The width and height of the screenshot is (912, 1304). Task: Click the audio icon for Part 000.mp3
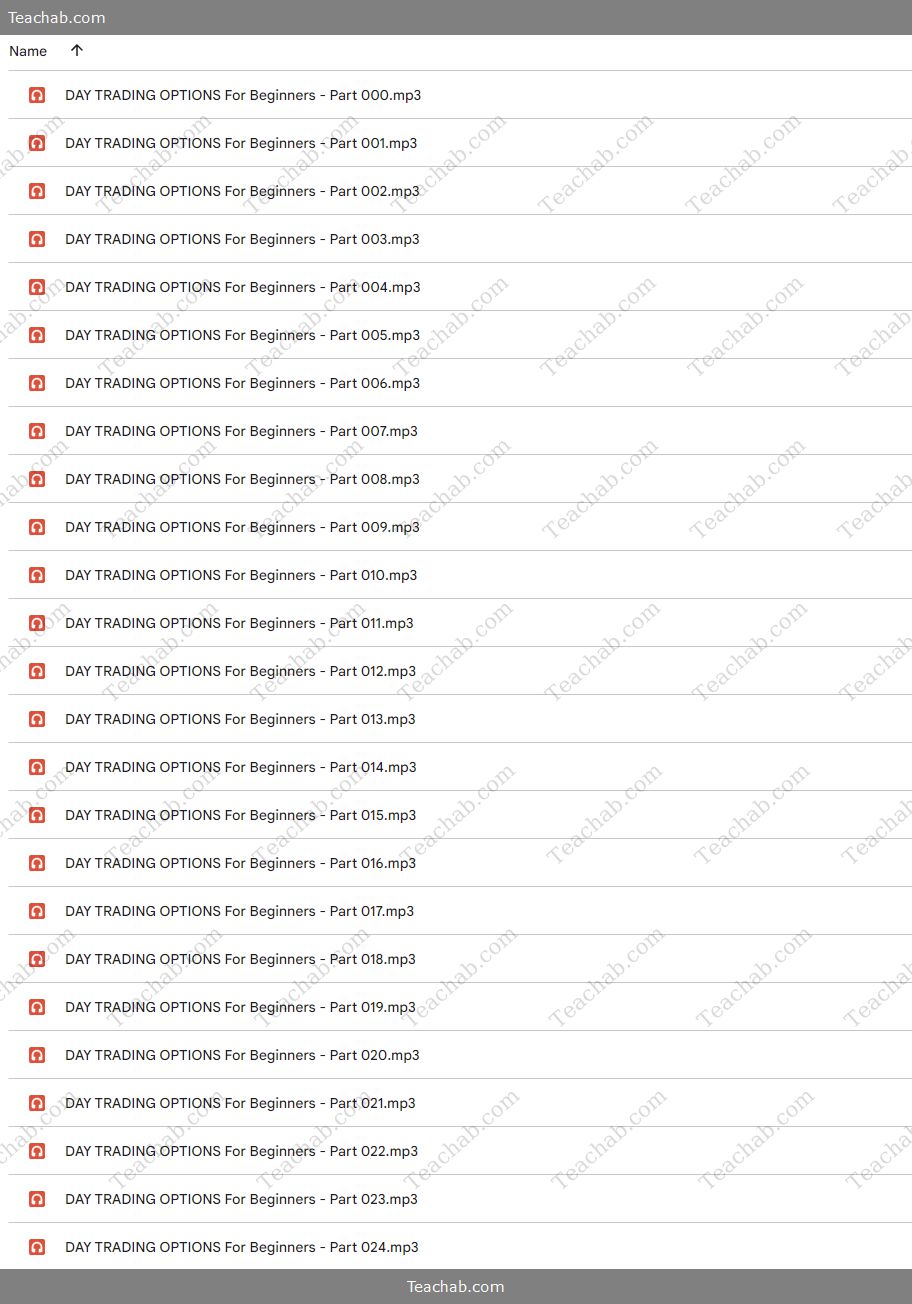click(x=37, y=95)
